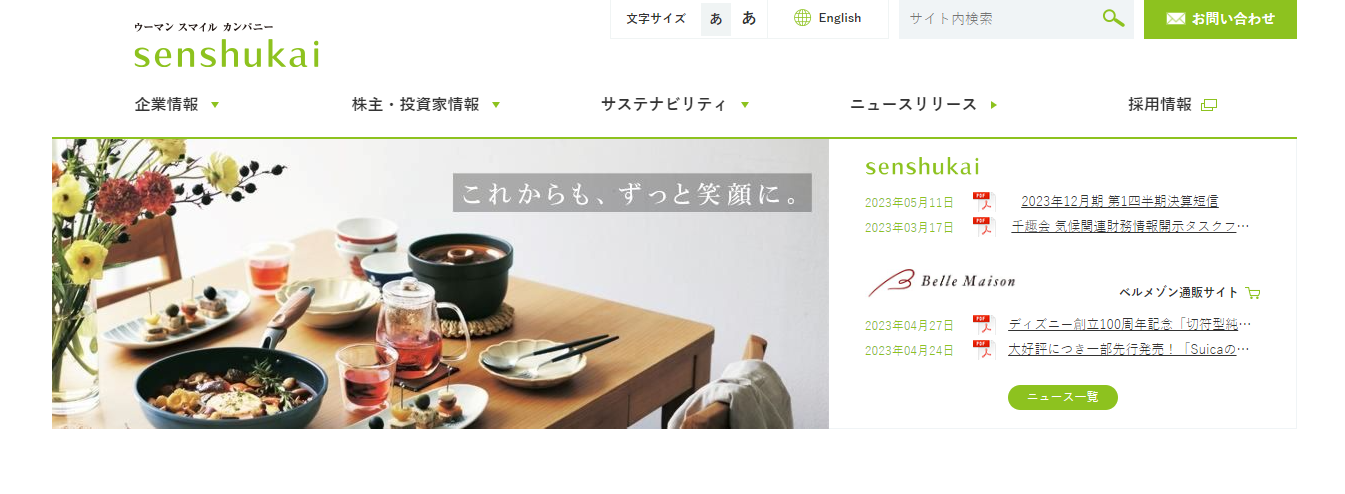Select the smaller あ text size
The height and width of the screenshot is (494, 1345).
[716, 19]
